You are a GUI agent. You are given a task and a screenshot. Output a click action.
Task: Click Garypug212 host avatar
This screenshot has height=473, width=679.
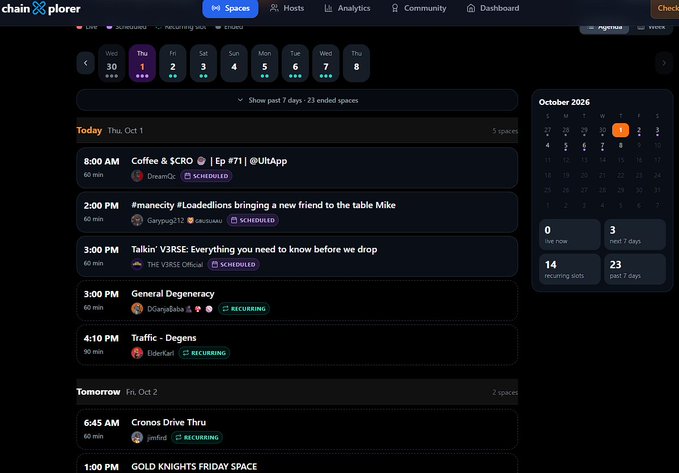coord(137,220)
